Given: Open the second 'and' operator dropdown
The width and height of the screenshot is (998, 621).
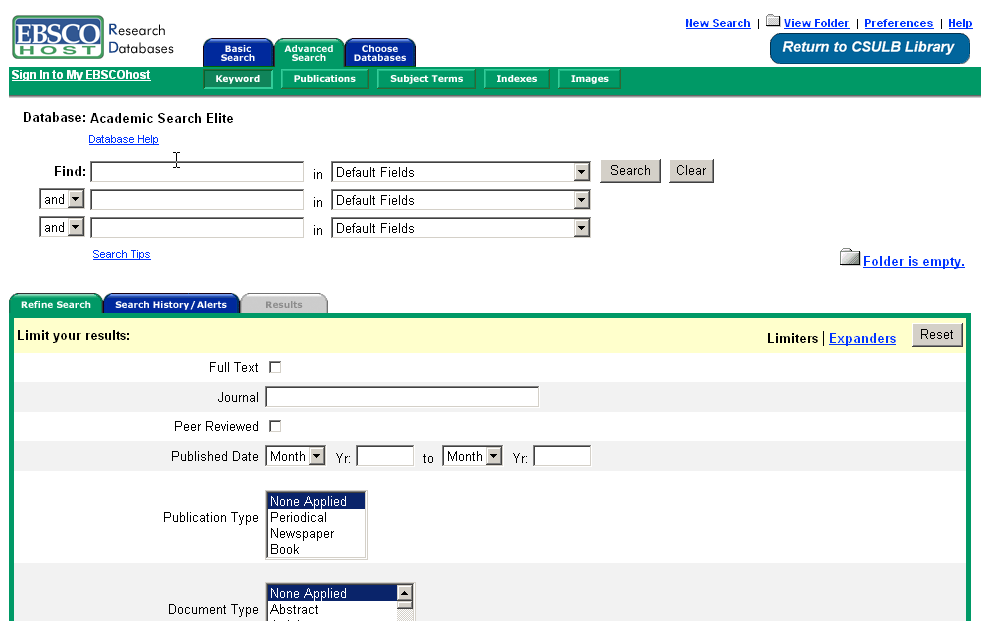Looking at the screenshot, I should 62,227.
